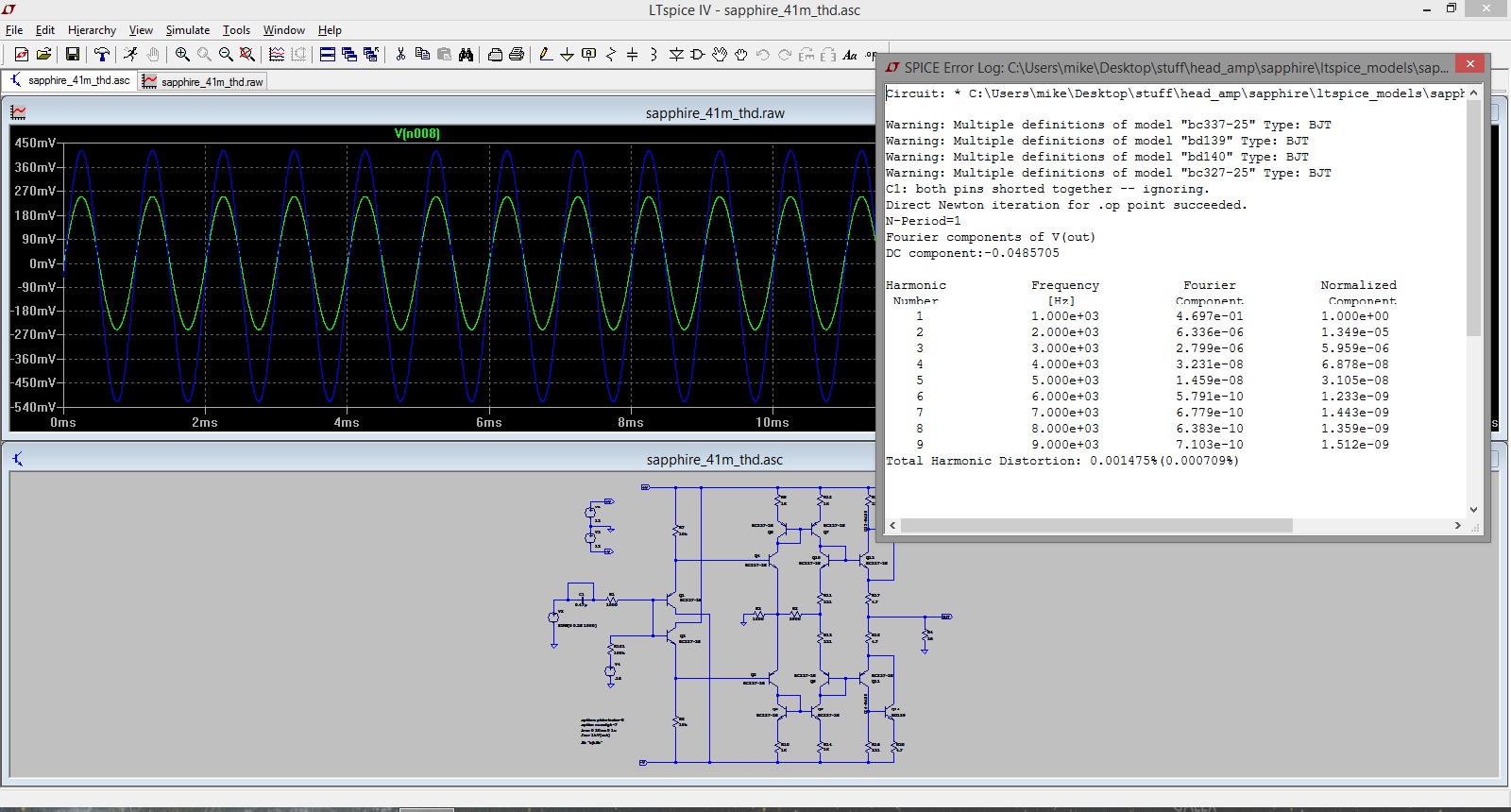The width and height of the screenshot is (1511, 812).
Task: Place a capacitor component
Action: [x=632, y=55]
